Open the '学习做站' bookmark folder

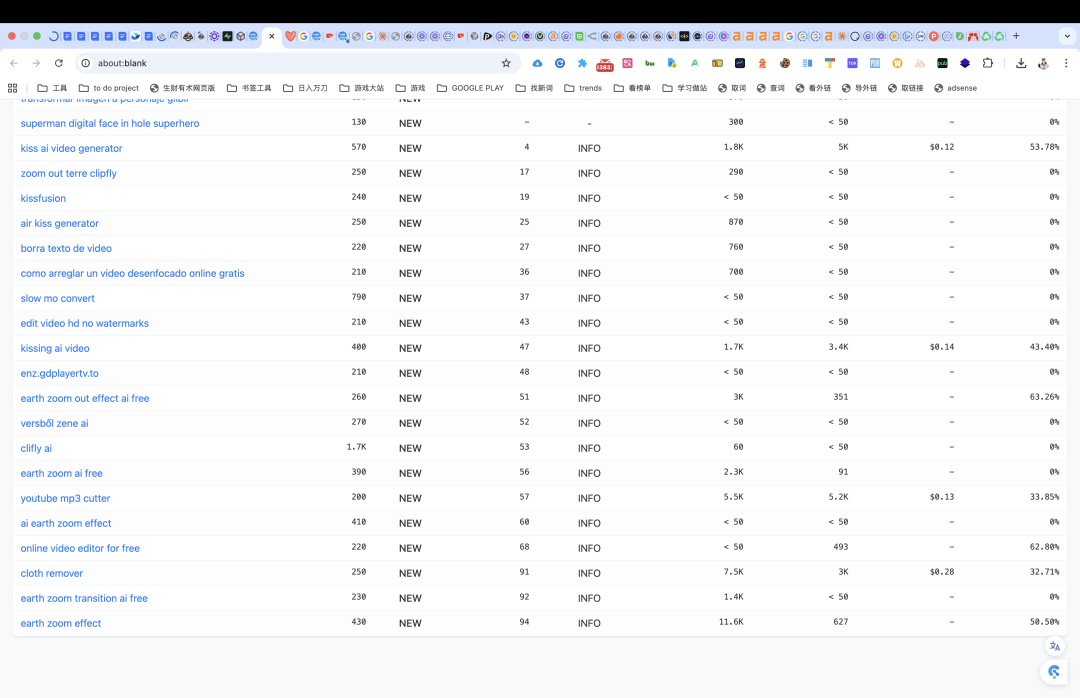[685, 88]
